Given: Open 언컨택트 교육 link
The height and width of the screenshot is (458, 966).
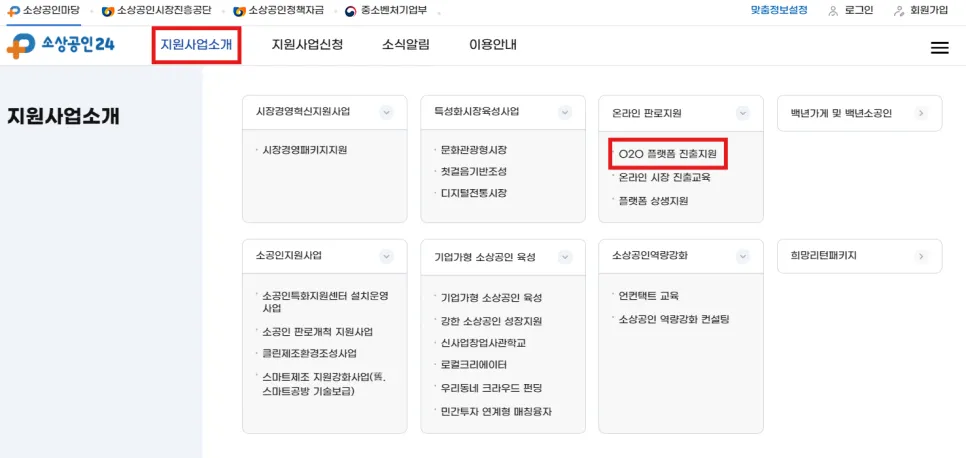Looking at the screenshot, I should (649, 296).
